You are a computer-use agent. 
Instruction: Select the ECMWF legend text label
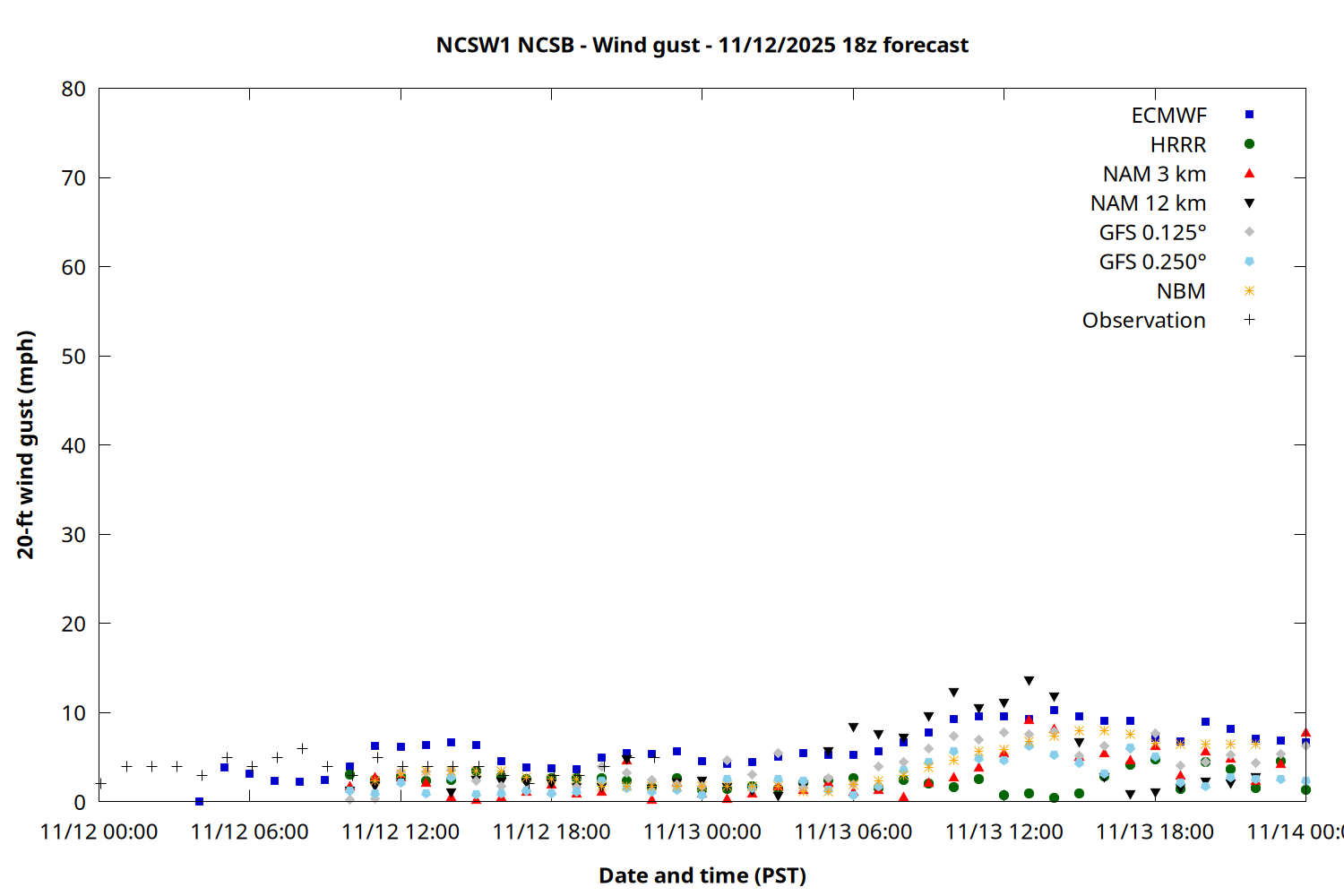1168,116
